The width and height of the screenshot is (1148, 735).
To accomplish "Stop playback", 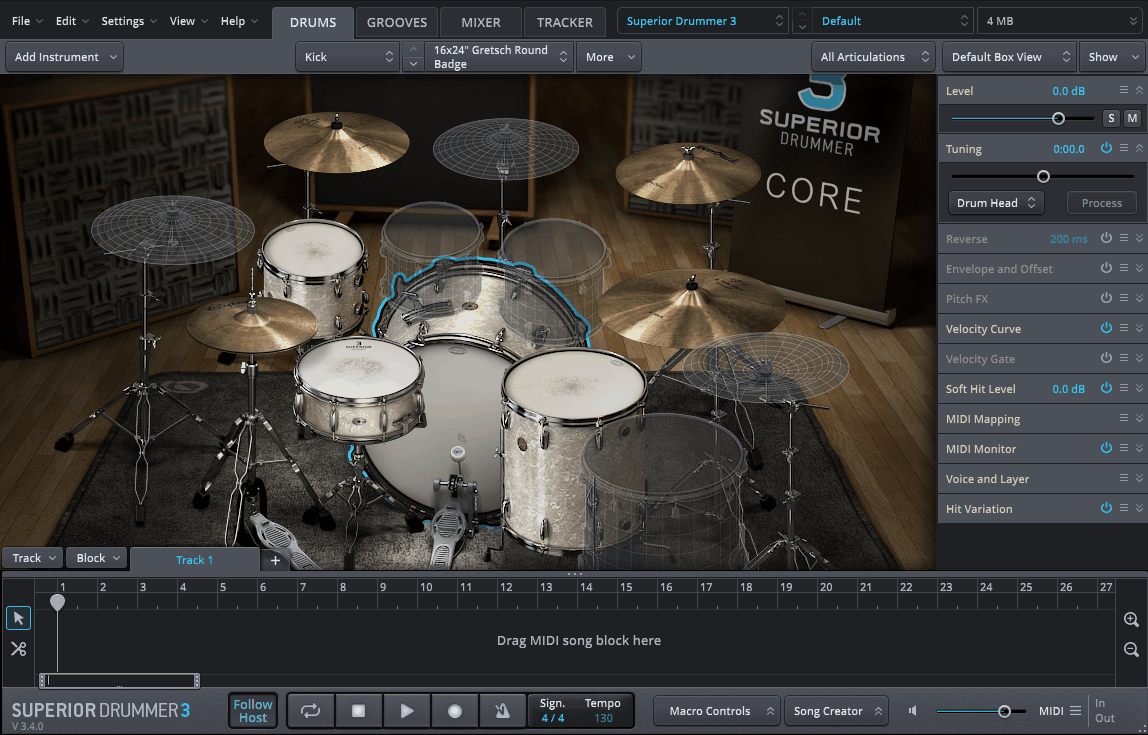I will pyautogui.click(x=358, y=711).
